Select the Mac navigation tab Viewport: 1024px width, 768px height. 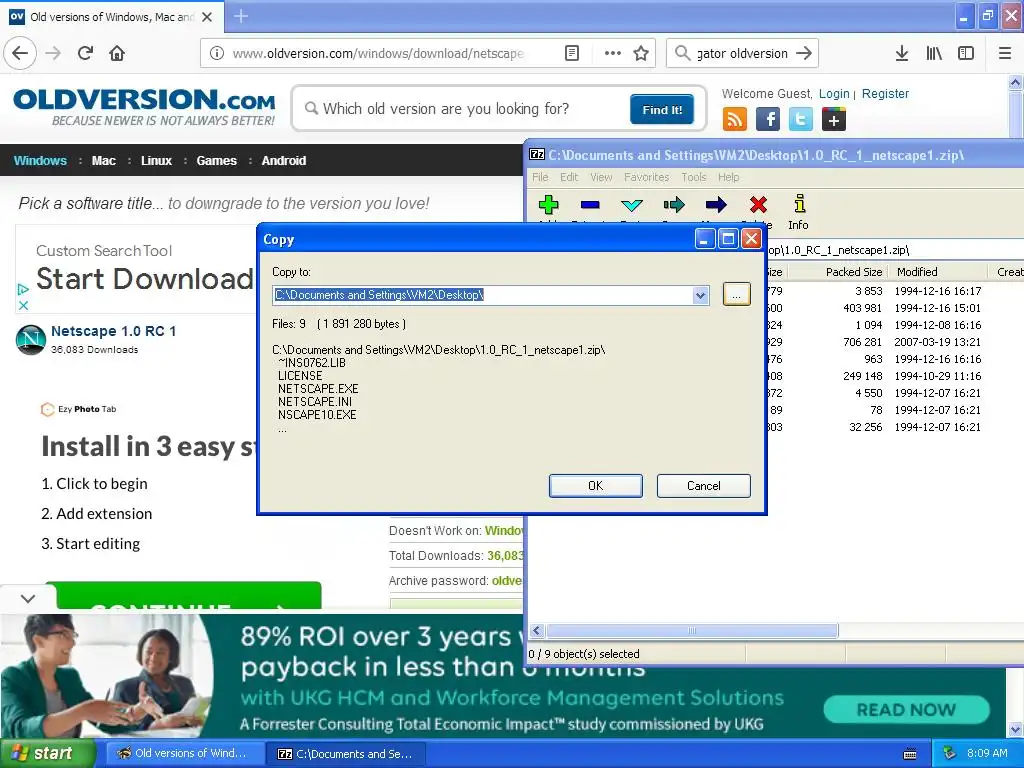click(x=104, y=161)
